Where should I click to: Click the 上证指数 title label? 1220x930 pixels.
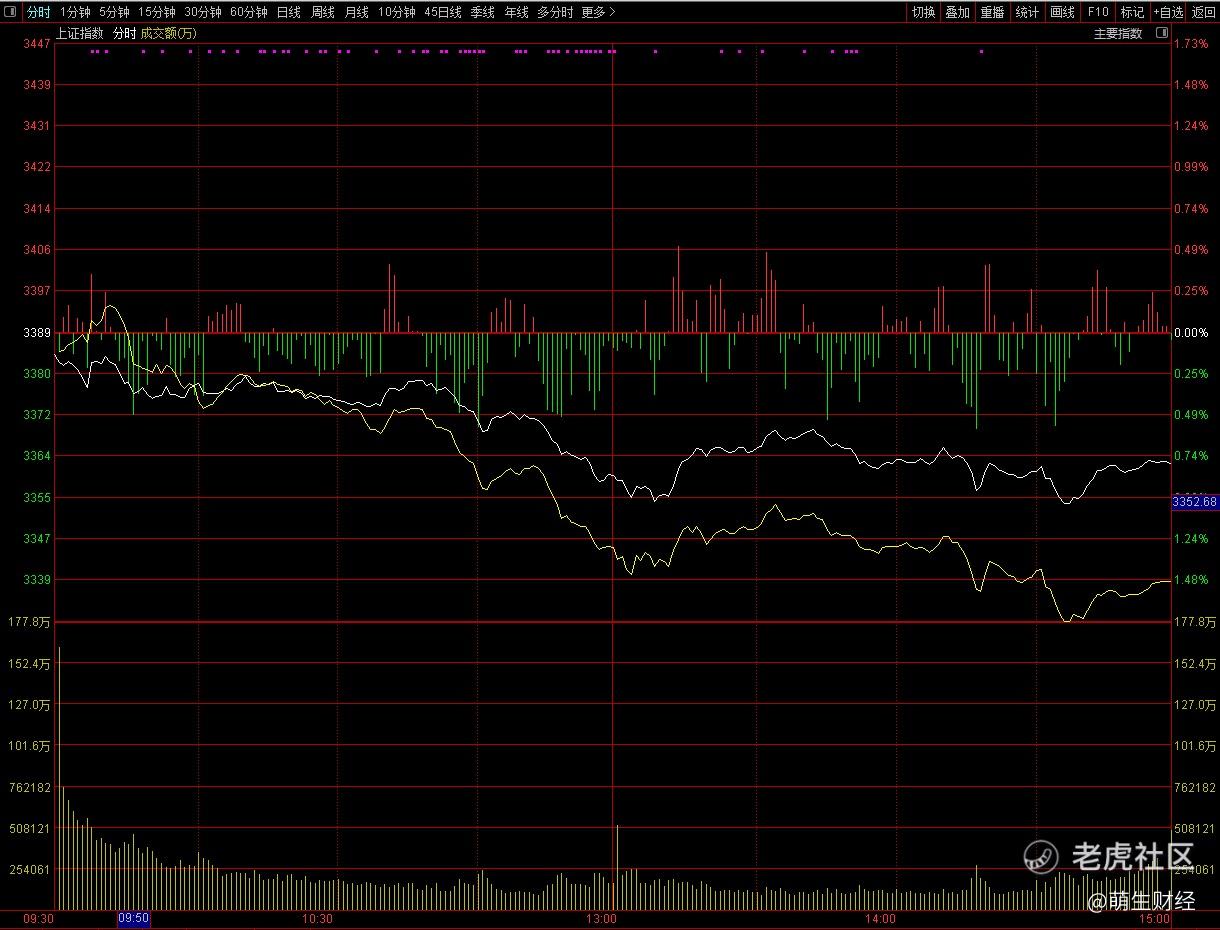pyautogui.click(x=80, y=33)
